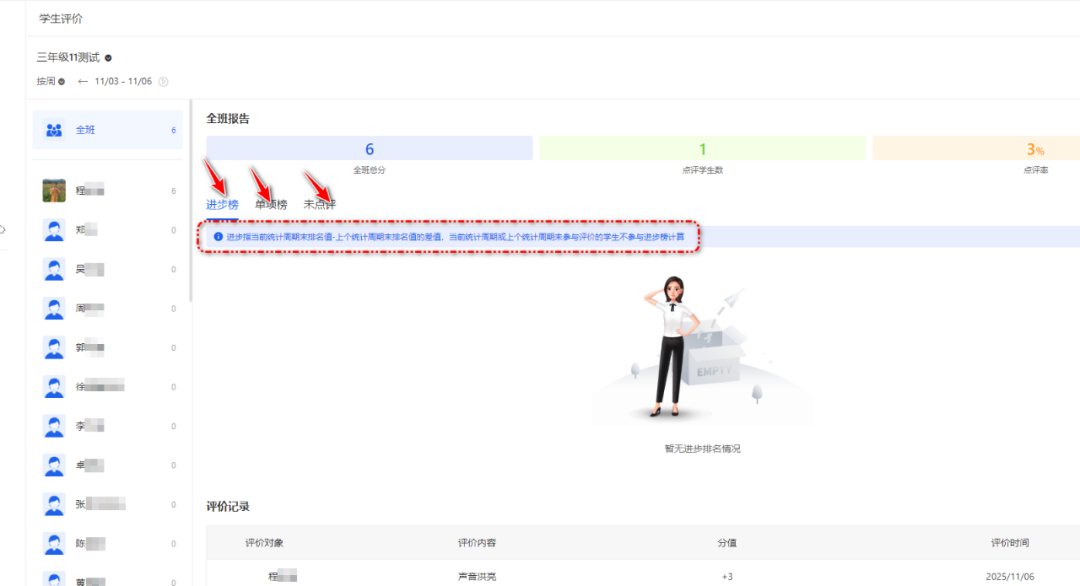Click the avatar icon of student 吴

click(54, 269)
